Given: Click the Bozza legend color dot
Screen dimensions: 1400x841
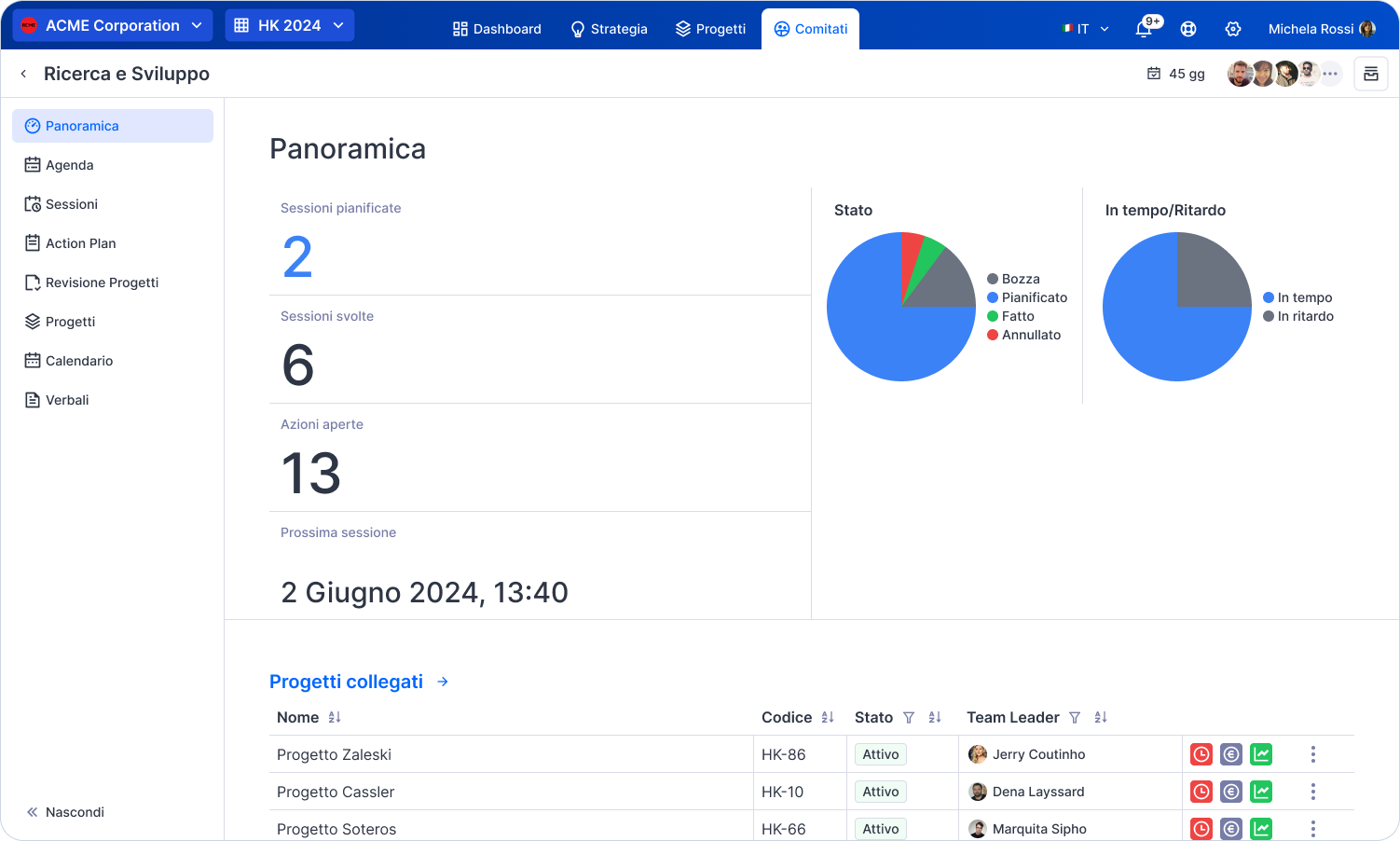Looking at the screenshot, I should [993, 279].
